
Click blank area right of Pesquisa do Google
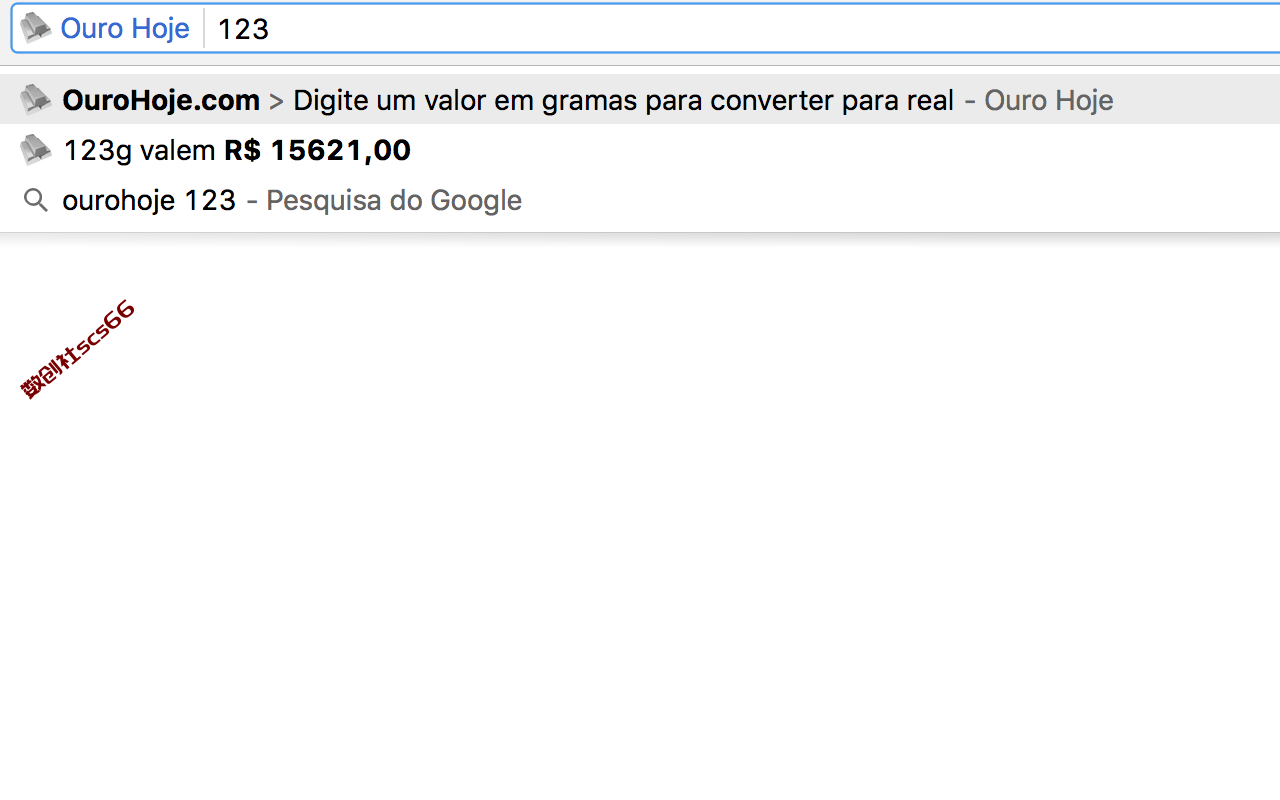tap(900, 200)
